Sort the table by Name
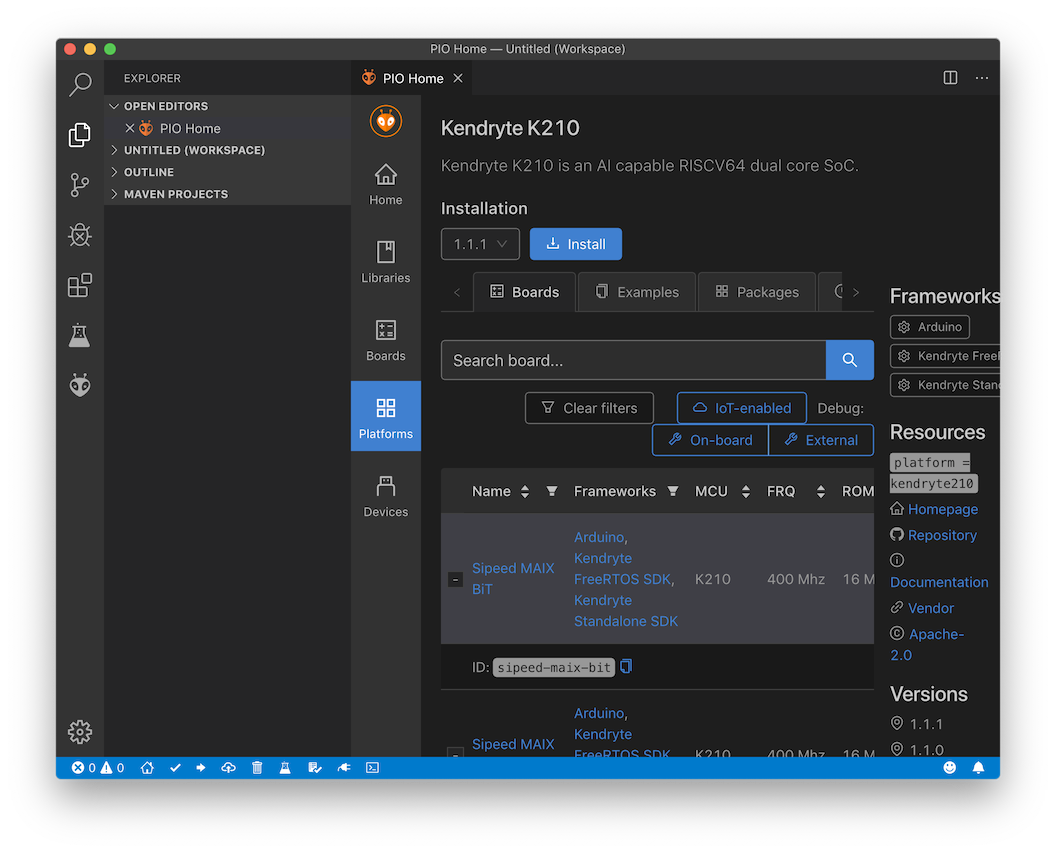 click(525, 491)
